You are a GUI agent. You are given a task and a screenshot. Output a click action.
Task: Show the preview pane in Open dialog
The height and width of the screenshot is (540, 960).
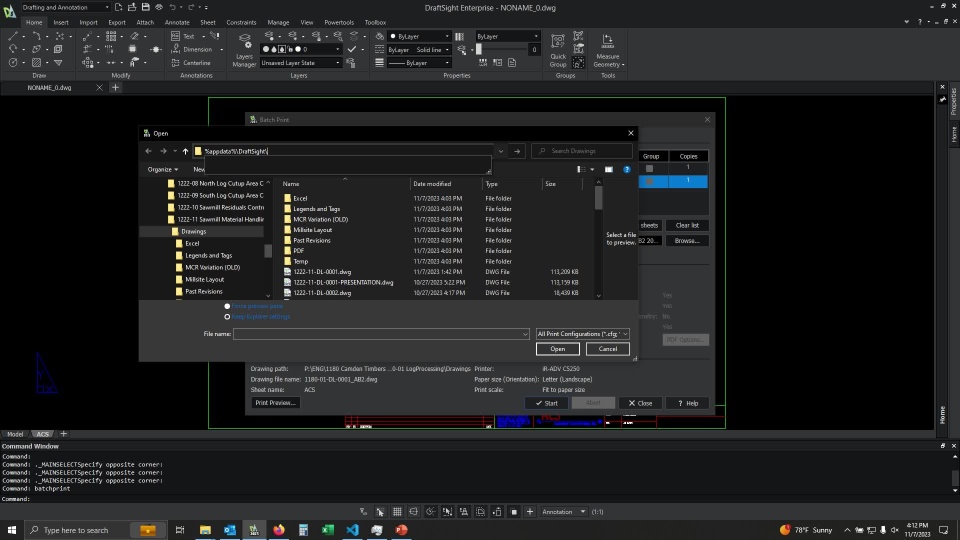tap(607, 170)
